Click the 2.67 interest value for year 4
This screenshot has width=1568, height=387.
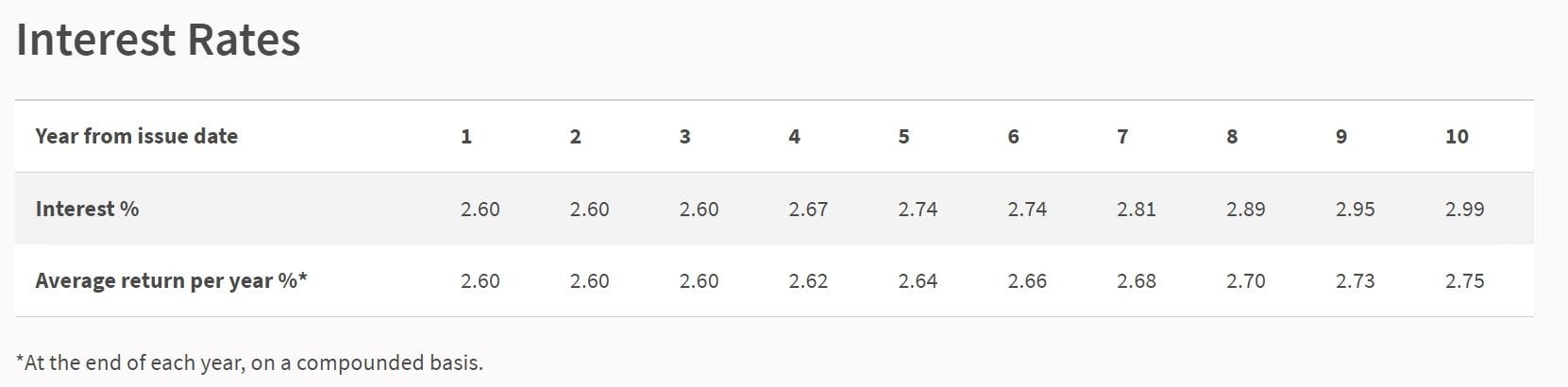808,209
